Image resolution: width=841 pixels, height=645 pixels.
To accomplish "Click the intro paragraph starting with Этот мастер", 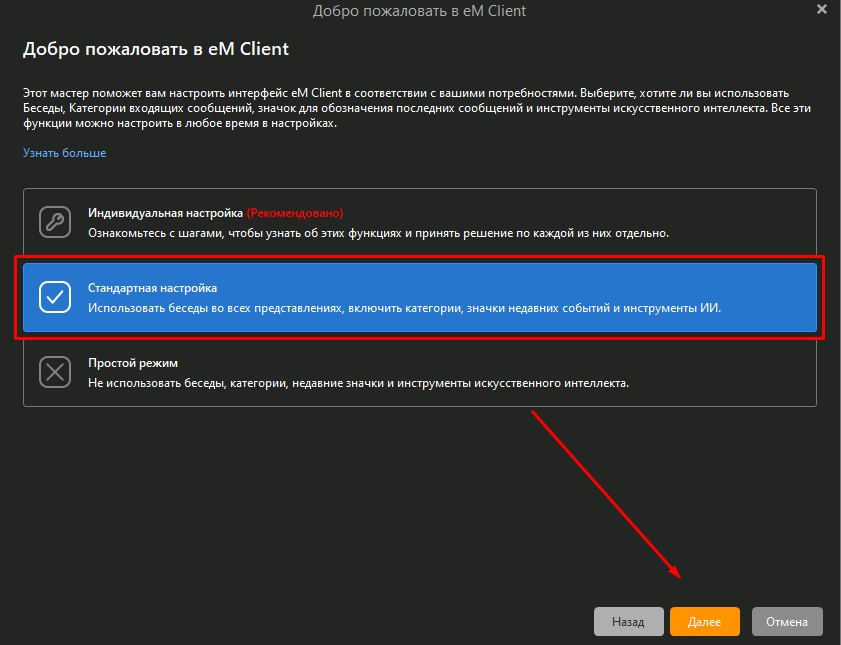I will [417, 108].
